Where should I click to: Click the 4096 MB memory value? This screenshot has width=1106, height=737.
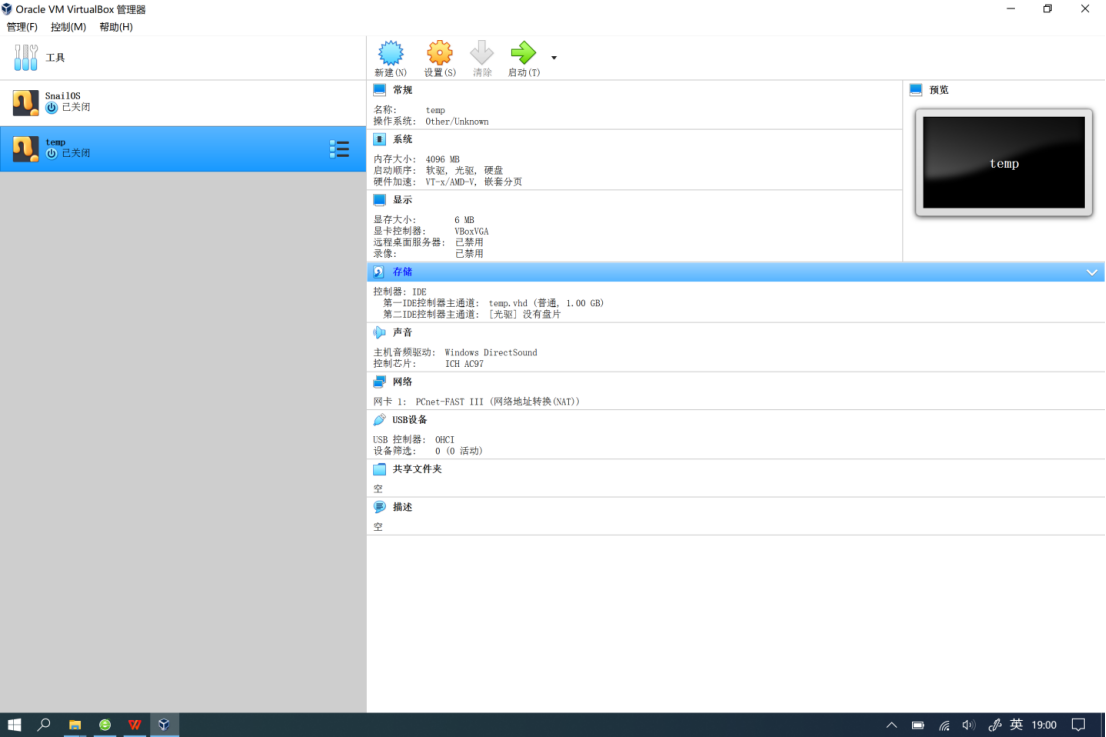(442, 159)
